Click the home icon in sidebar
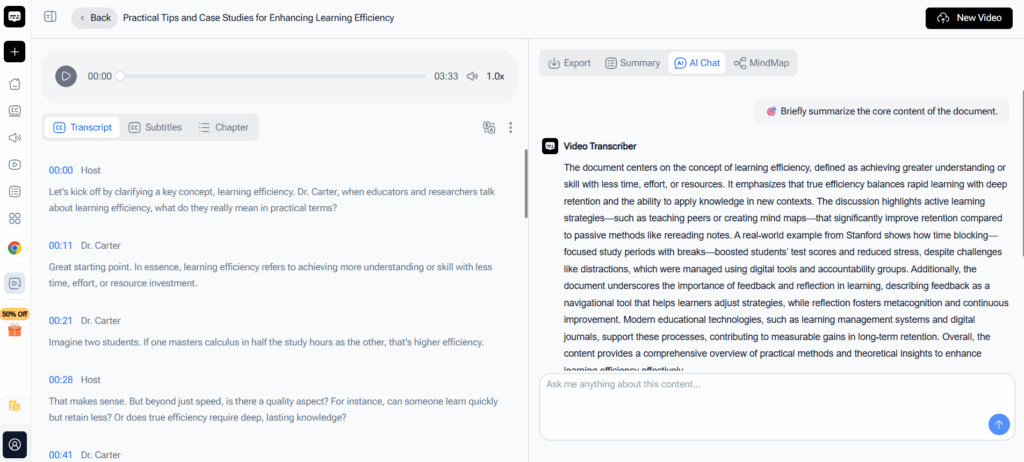The width and height of the screenshot is (1024, 462). [x=15, y=84]
